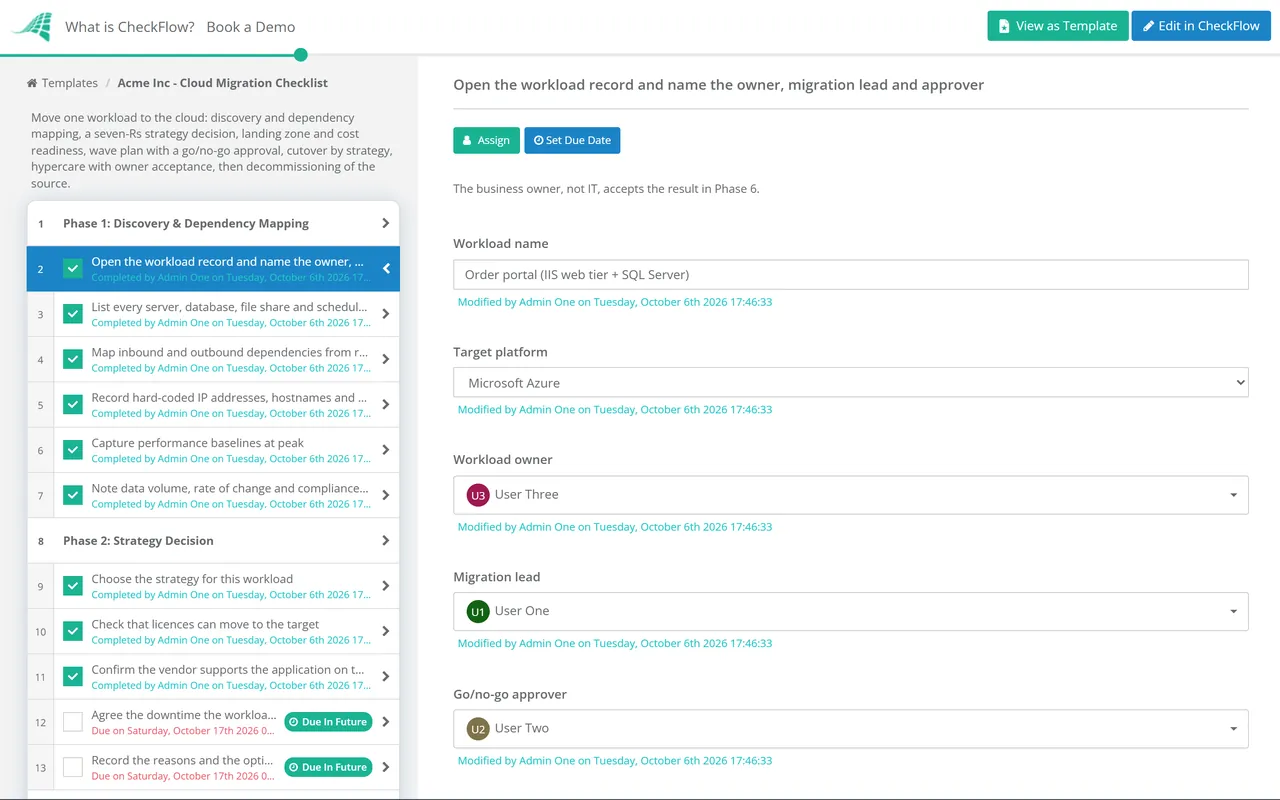
Task: Click the CheckFlow logo icon
Action: tap(31, 27)
